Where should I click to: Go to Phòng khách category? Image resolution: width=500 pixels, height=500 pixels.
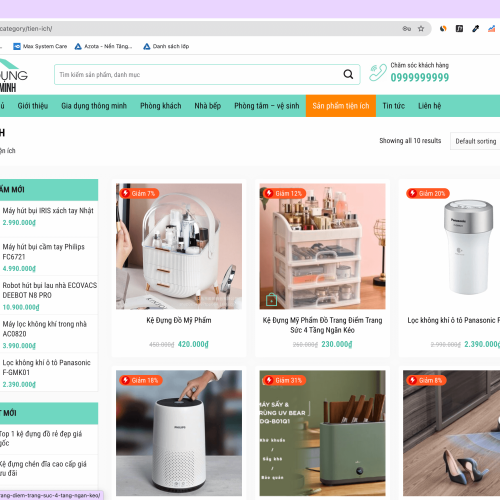[161, 106]
